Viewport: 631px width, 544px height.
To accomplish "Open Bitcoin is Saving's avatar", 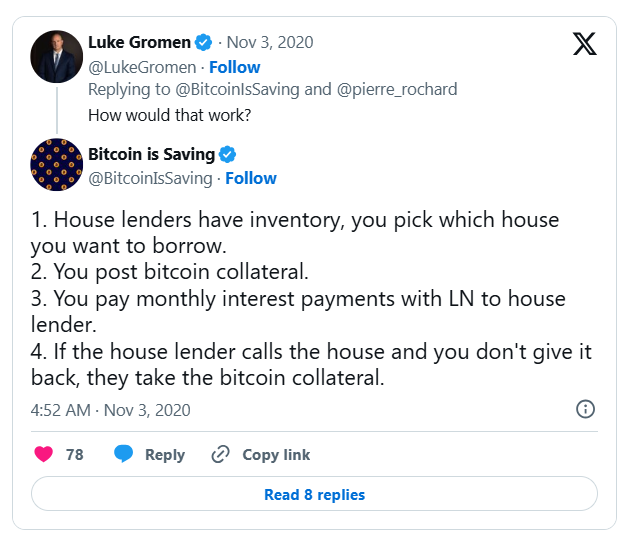I will pos(57,164).
